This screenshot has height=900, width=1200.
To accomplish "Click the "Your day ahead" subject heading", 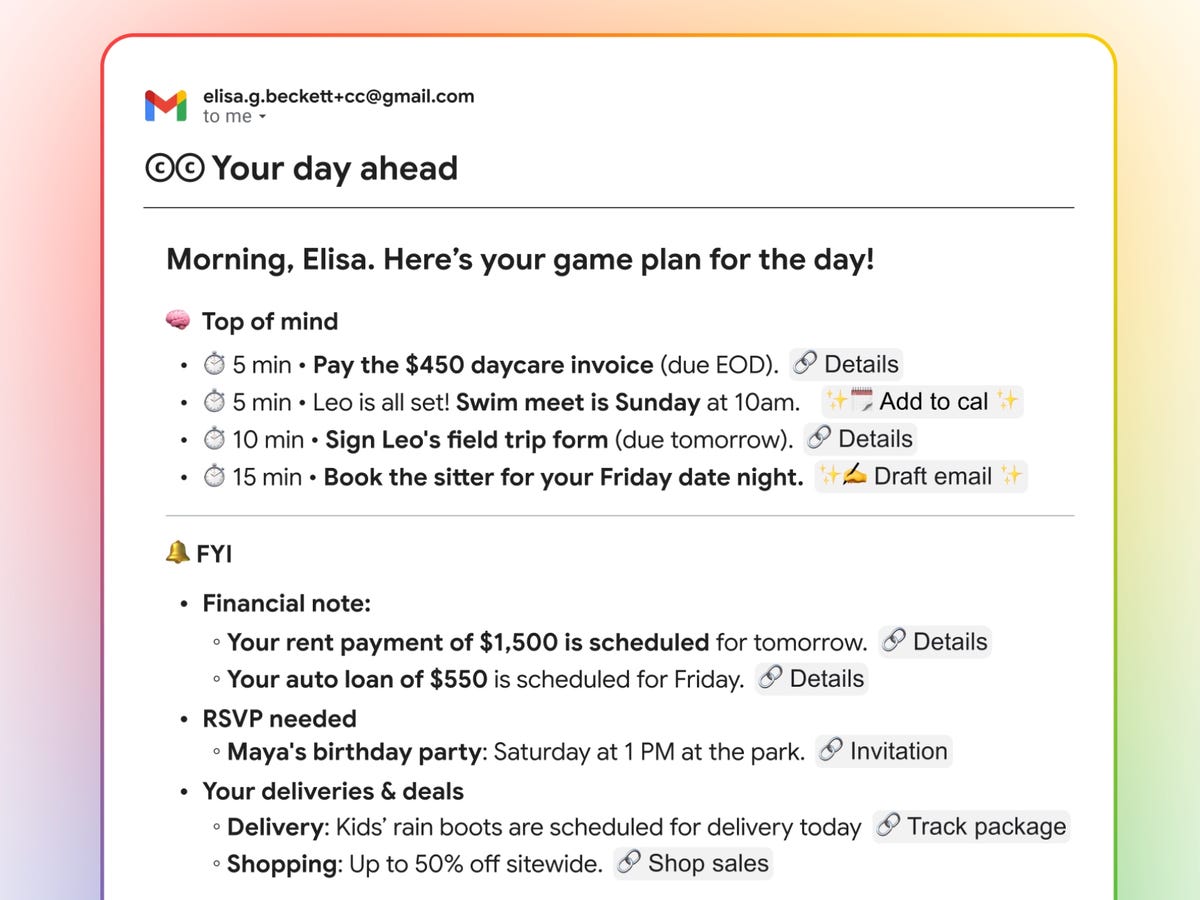I will pyautogui.click(x=334, y=168).
